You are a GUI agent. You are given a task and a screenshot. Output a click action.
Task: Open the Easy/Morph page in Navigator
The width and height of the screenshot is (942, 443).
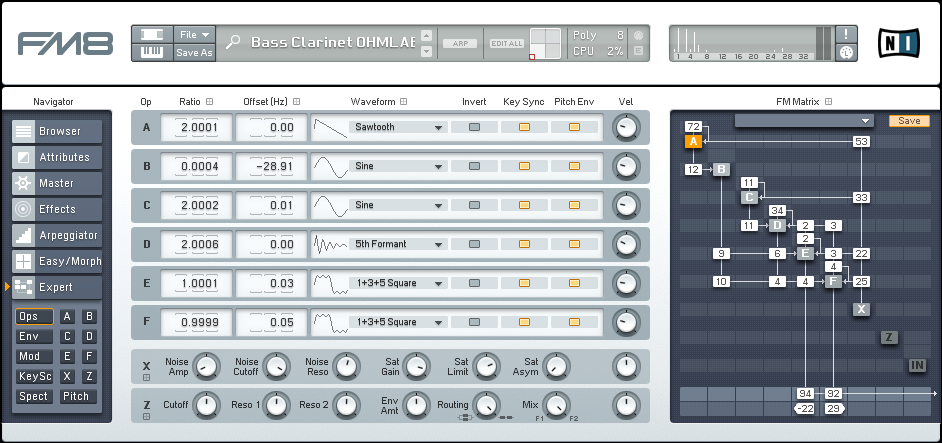pos(57,261)
